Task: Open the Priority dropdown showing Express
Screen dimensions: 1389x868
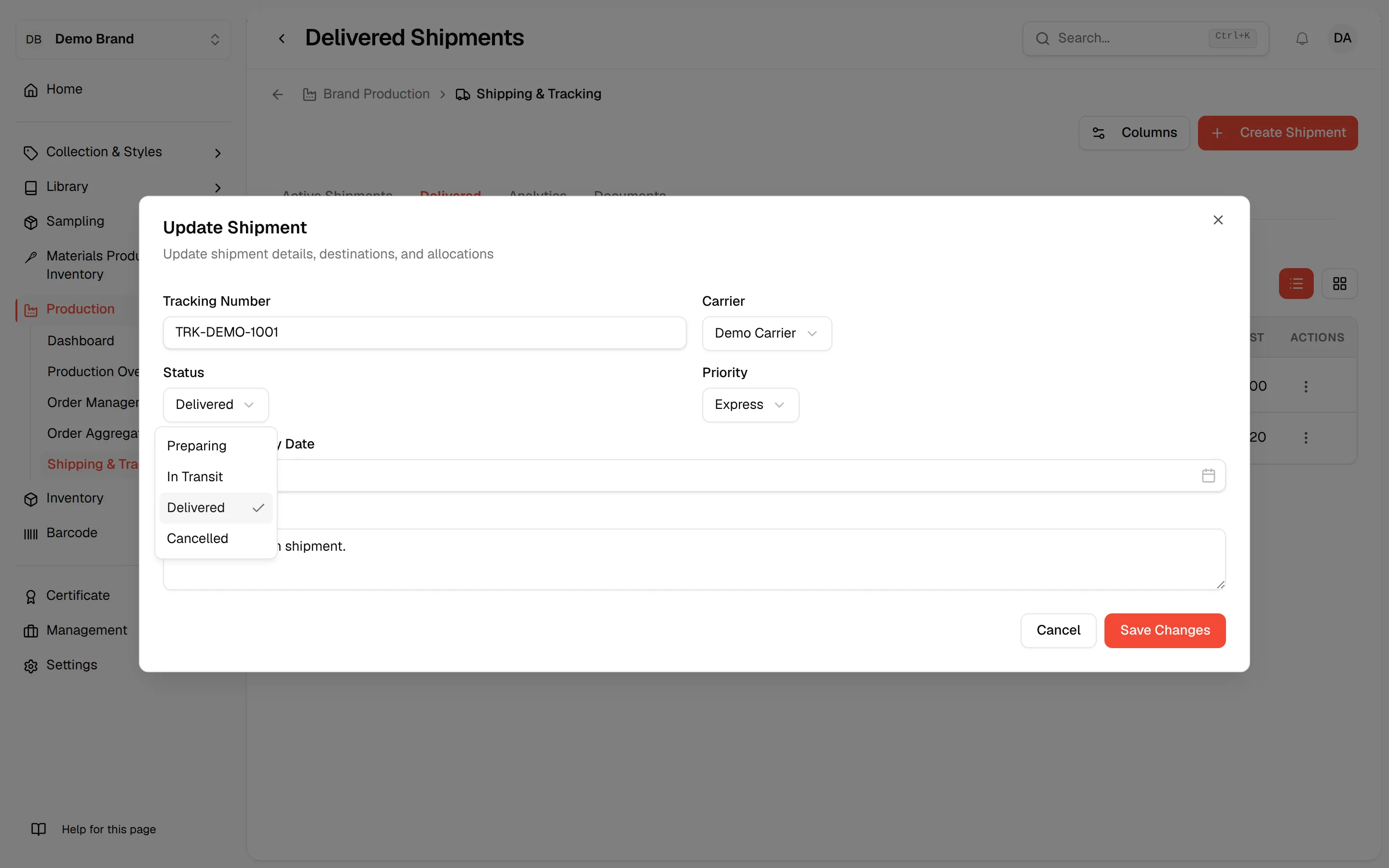Action: (750, 405)
